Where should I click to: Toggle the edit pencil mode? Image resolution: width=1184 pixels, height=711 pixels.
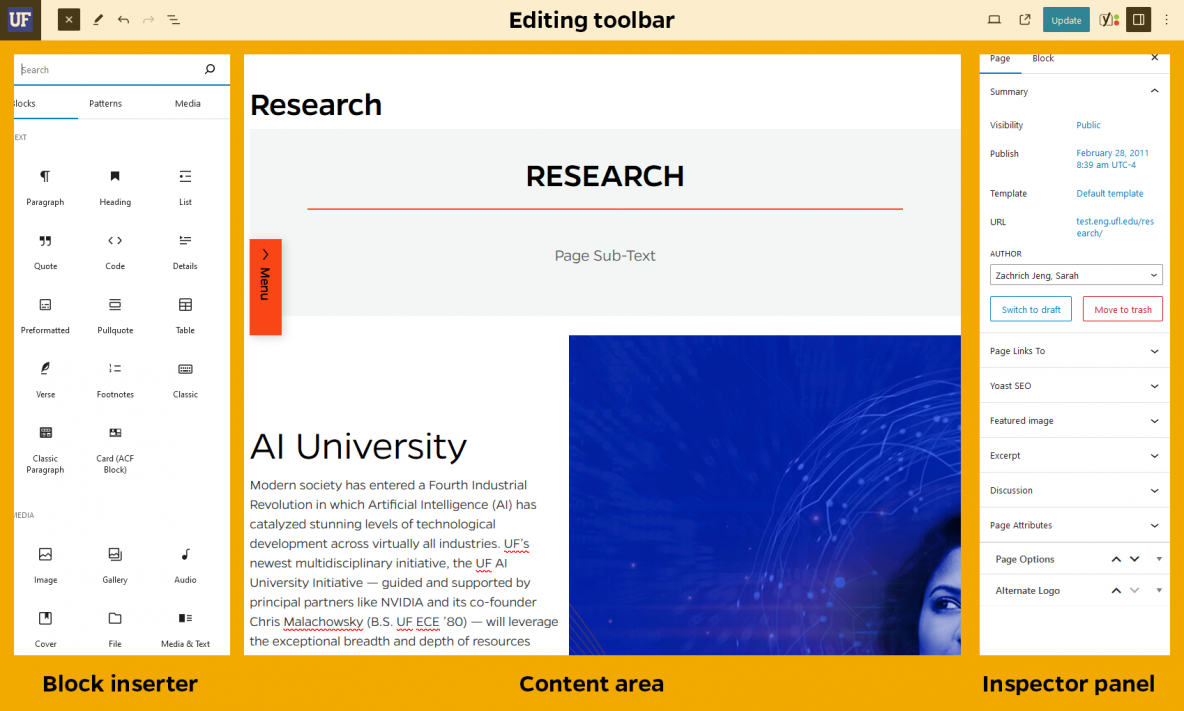pyautogui.click(x=97, y=19)
